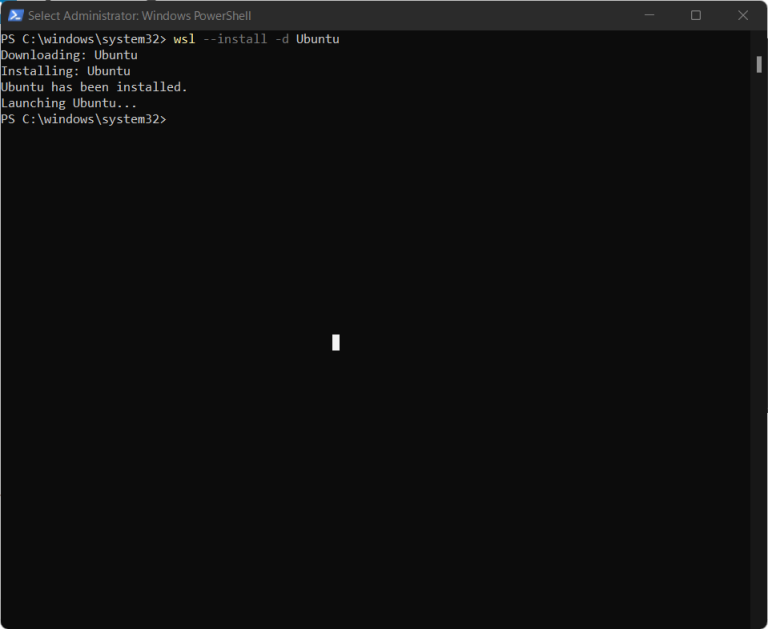Click the 'wsl' command word

point(184,39)
